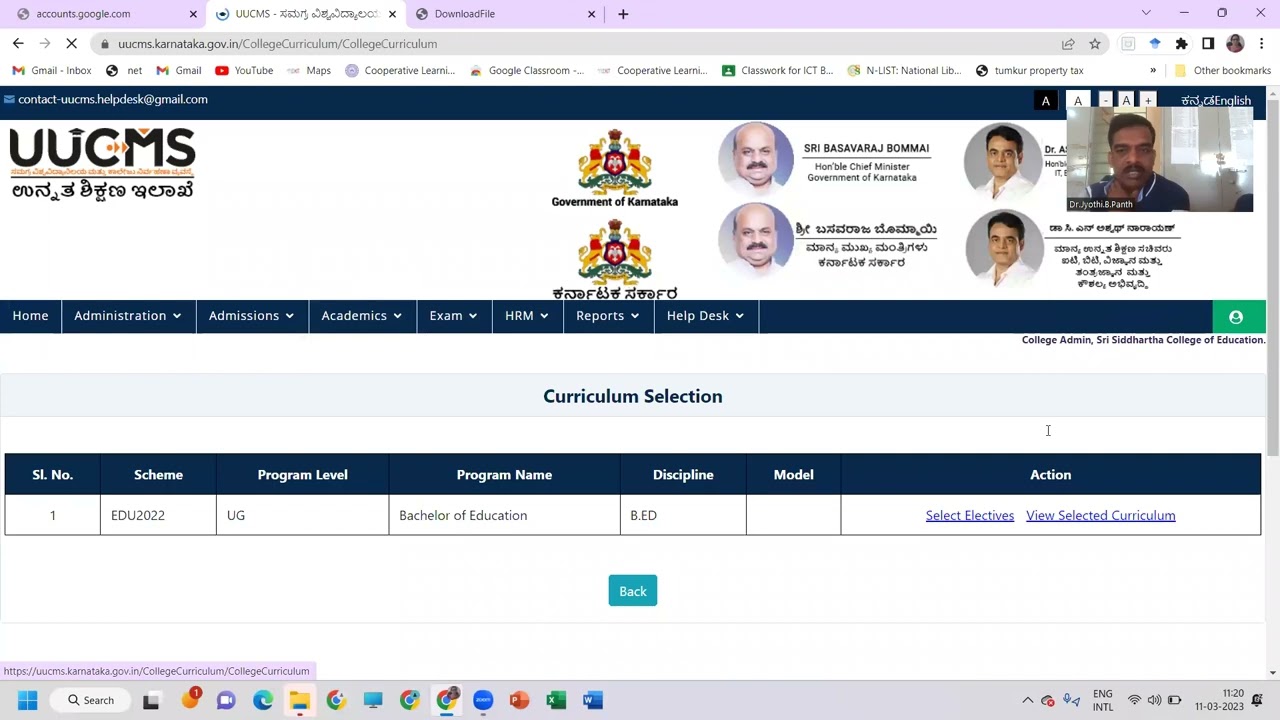Open File Explorer from the taskbar
The height and width of the screenshot is (720, 1280).
(x=299, y=700)
